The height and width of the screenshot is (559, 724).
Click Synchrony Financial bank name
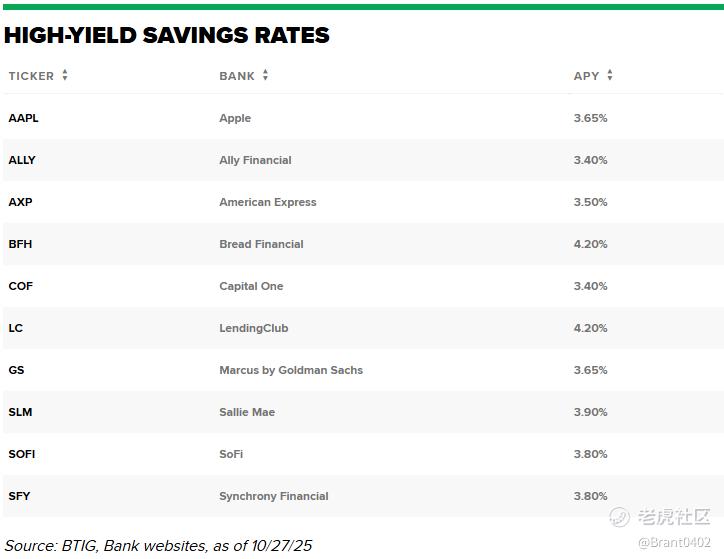tap(274, 496)
